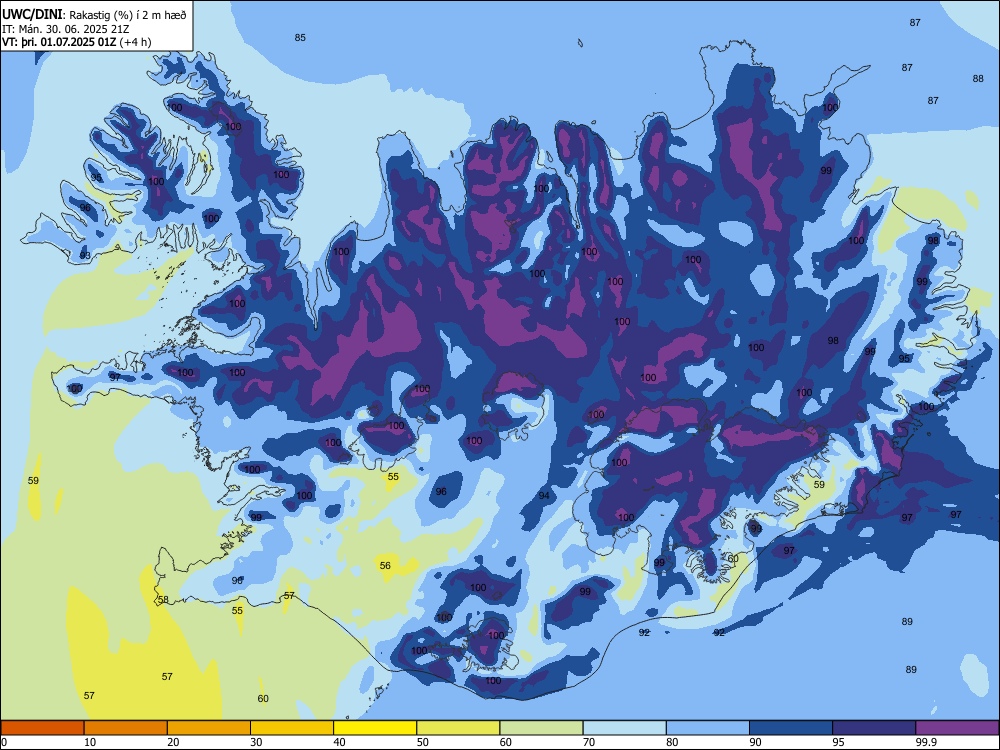Click the indigo 95–99.9 legend swatch
The width and height of the screenshot is (1000, 750).
pos(874,728)
